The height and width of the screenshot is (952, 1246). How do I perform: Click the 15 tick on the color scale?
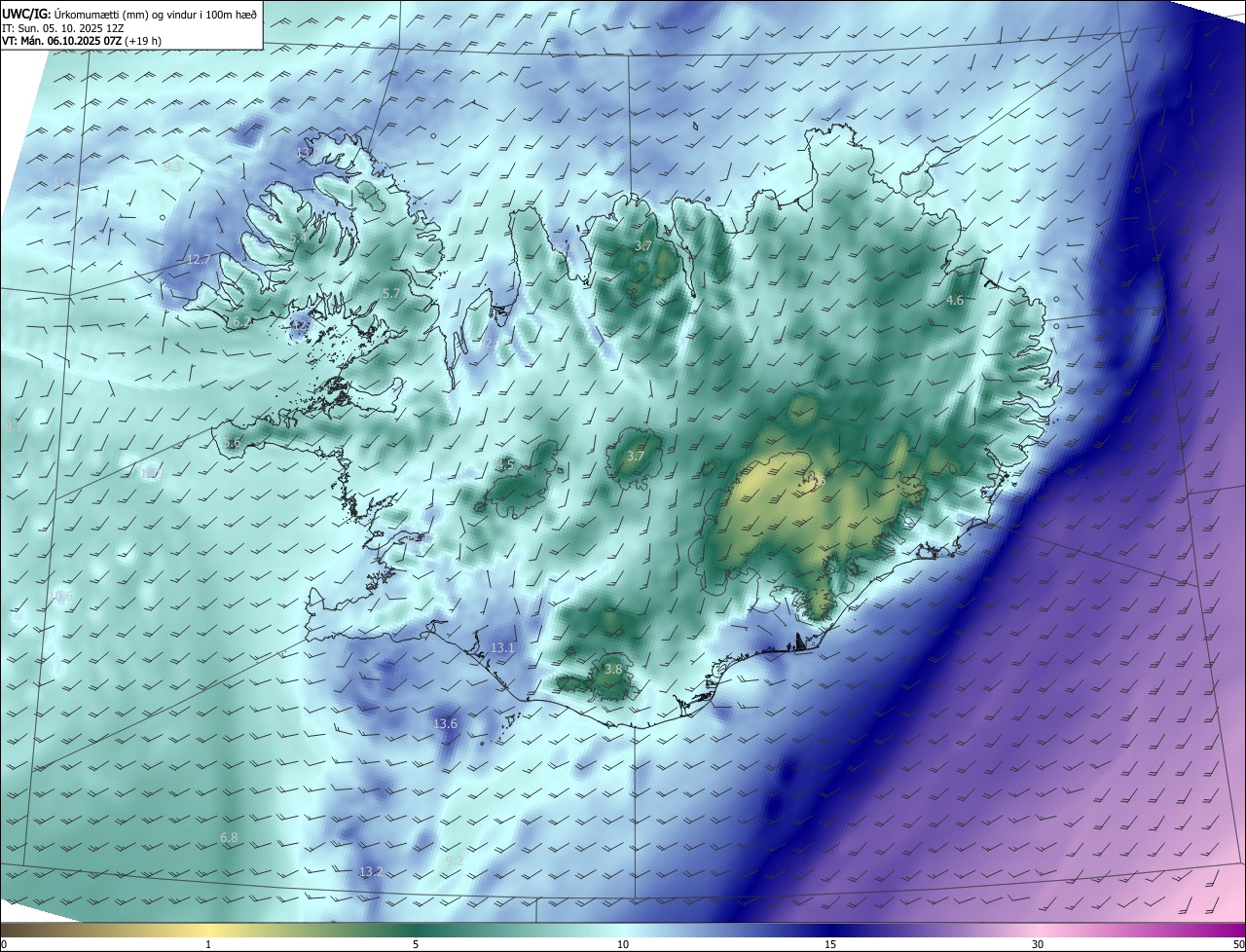click(x=830, y=944)
